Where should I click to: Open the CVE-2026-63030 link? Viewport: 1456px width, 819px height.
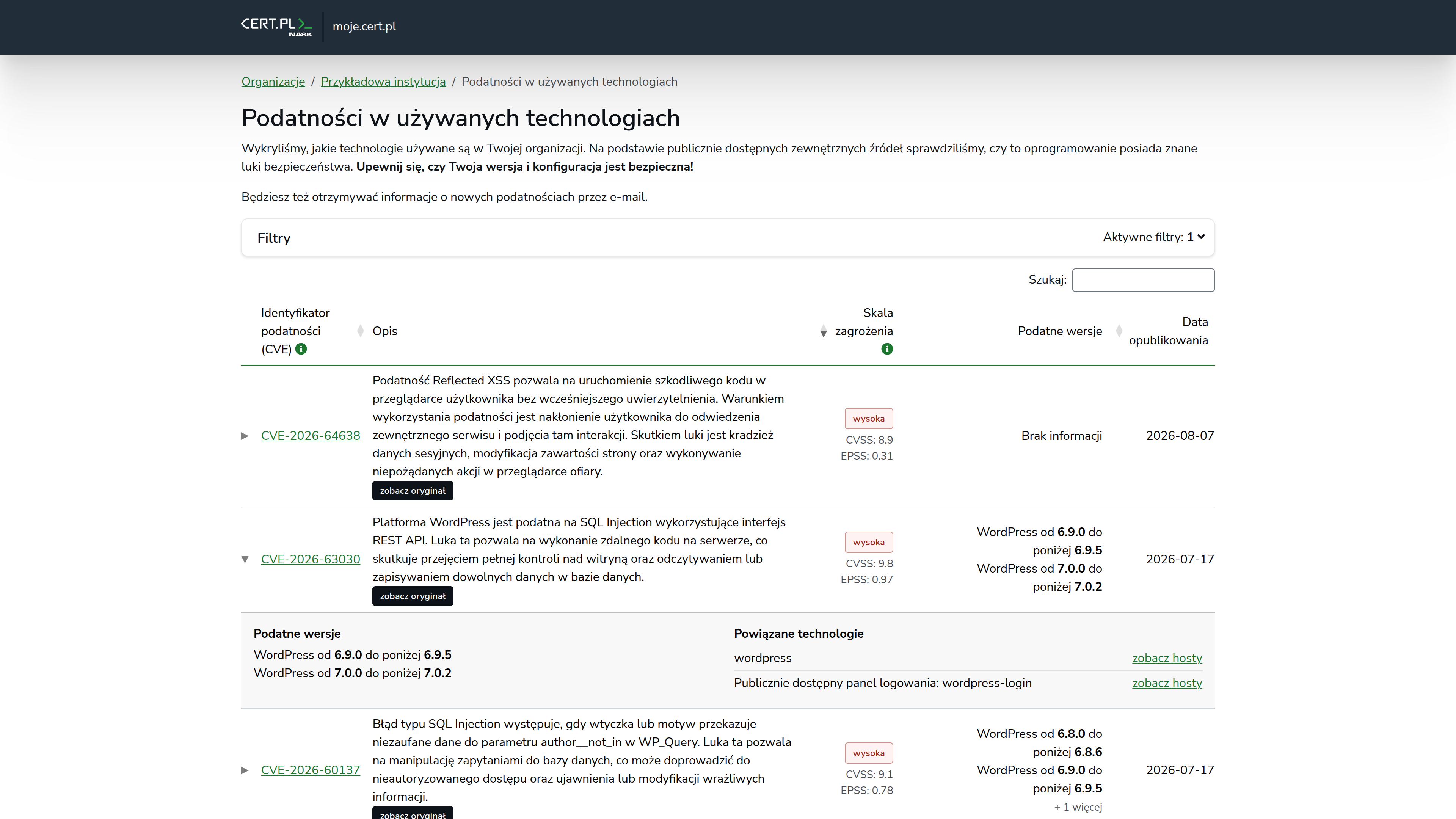(310, 559)
